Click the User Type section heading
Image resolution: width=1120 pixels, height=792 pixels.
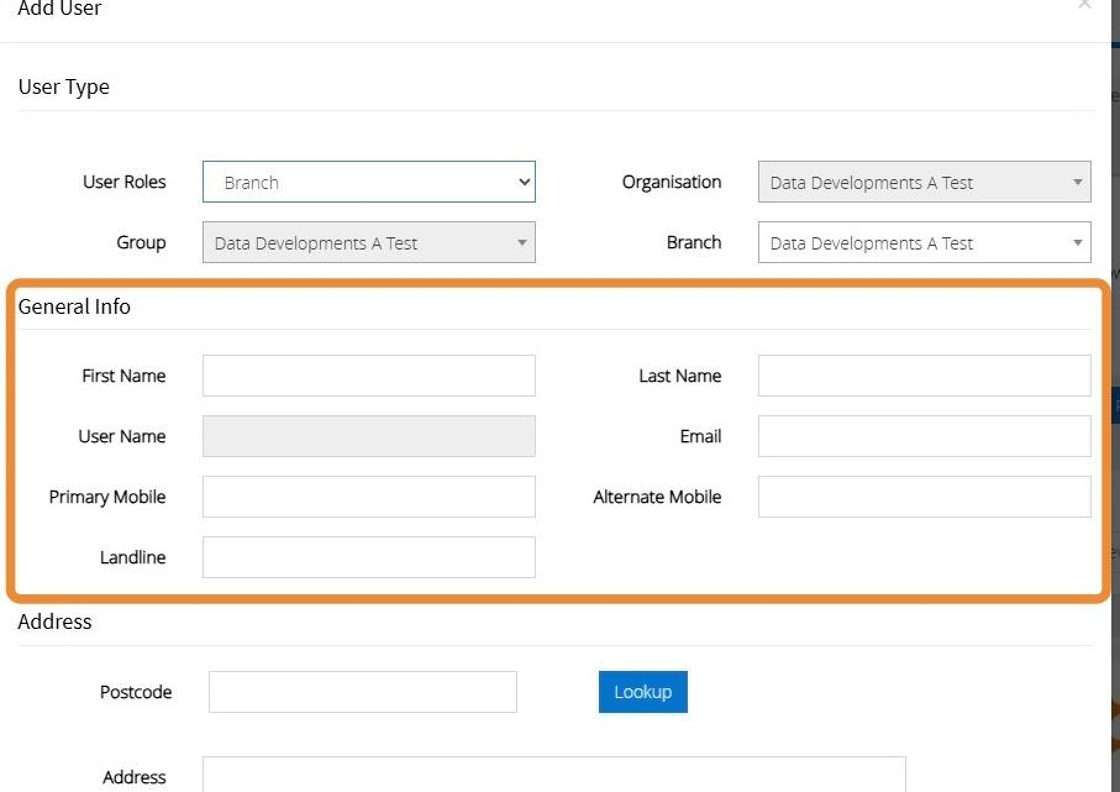63,87
